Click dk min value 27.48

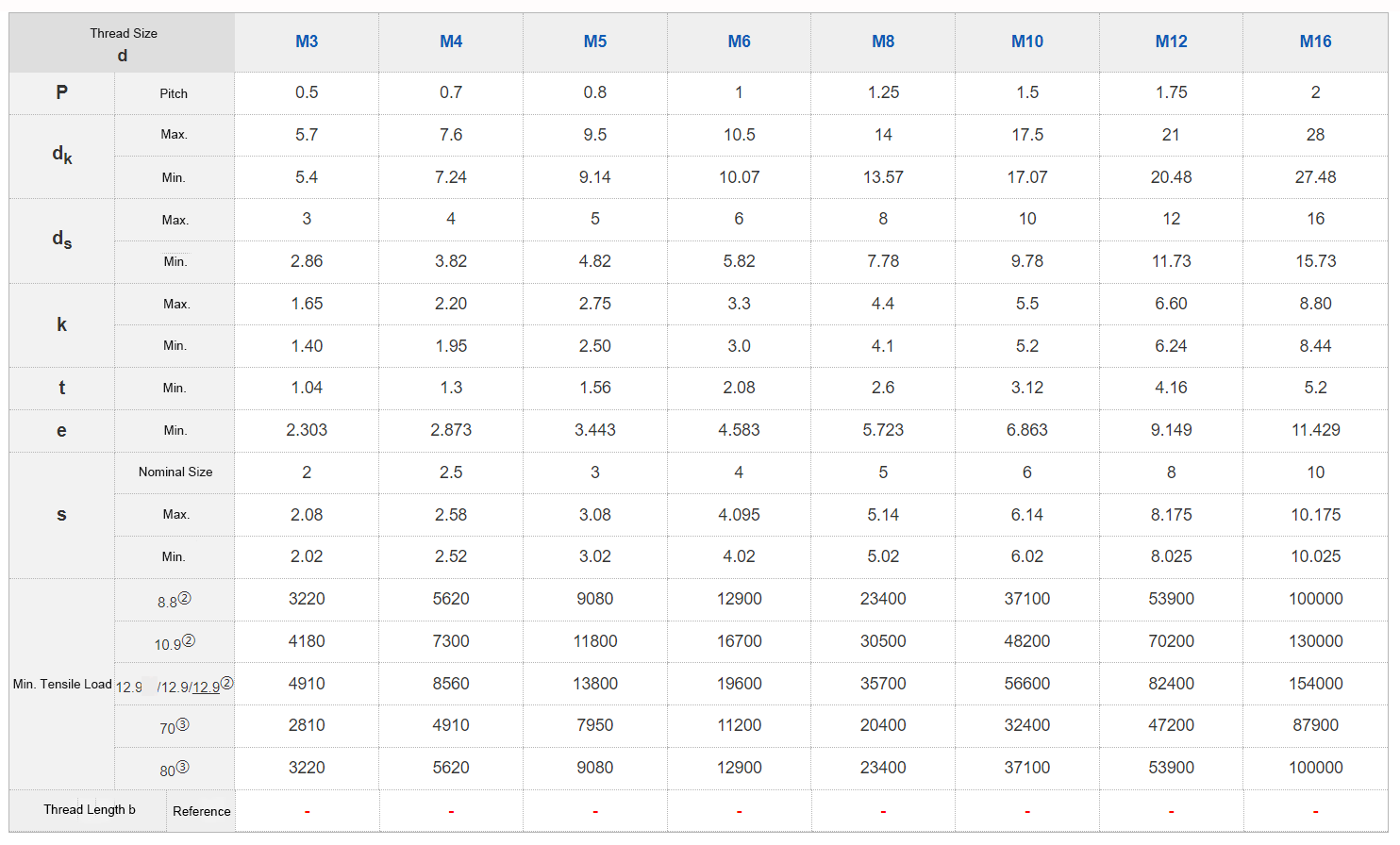[1315, 177]
